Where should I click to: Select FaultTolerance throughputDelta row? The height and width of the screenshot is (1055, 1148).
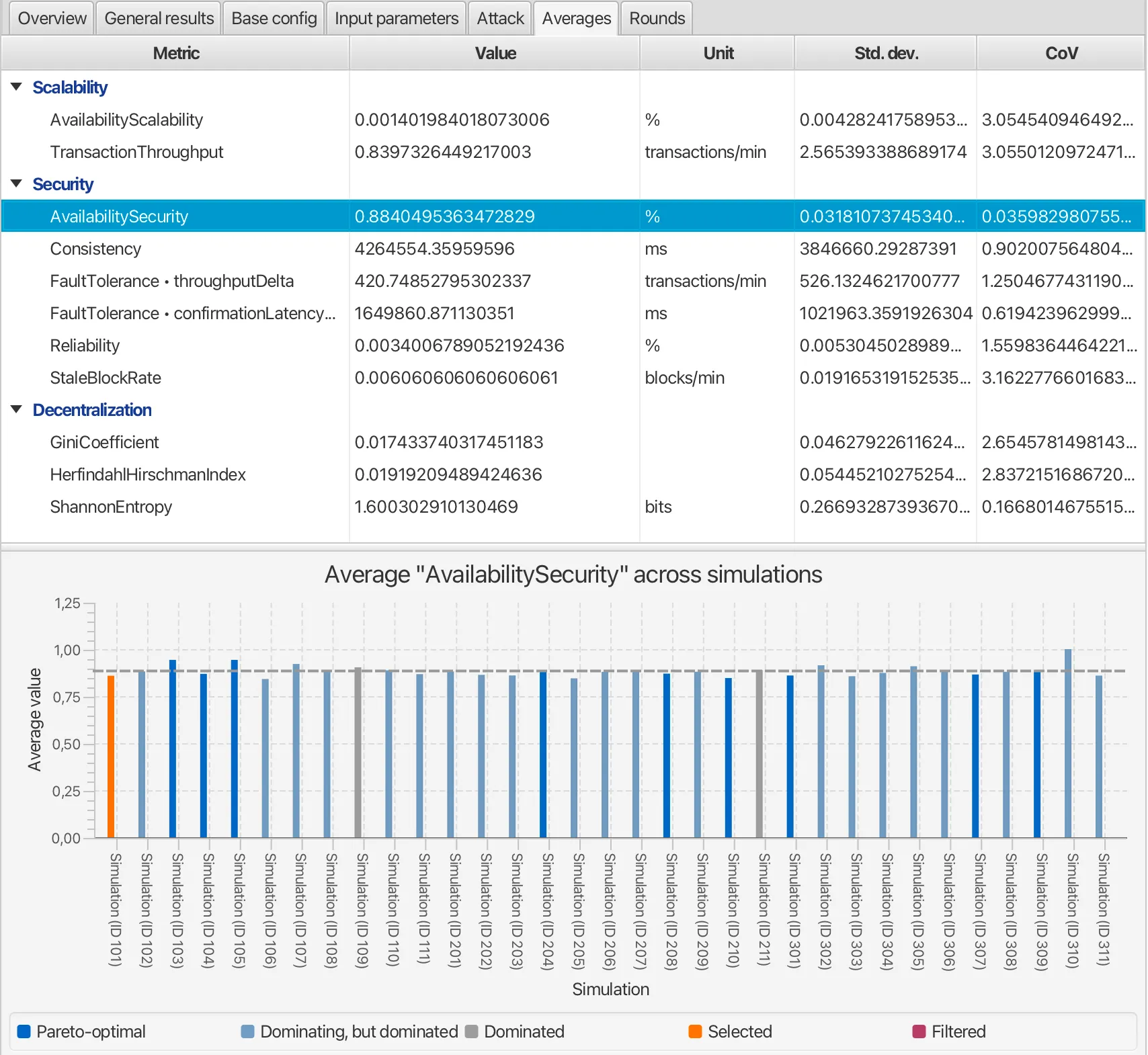click(573, 281)
